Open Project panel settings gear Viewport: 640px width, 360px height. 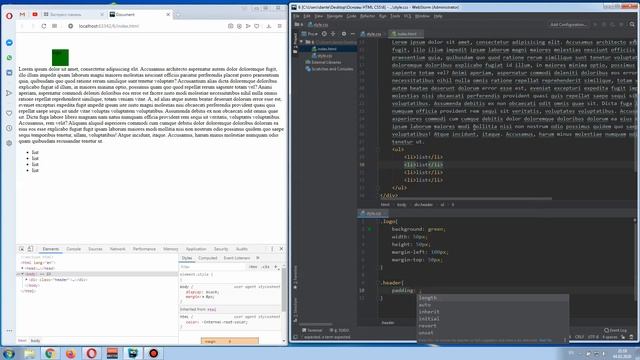[x=344, y=34]
